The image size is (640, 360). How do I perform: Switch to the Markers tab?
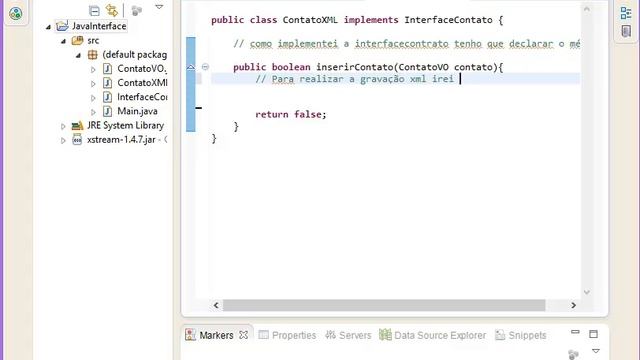(x=216, y=335)
